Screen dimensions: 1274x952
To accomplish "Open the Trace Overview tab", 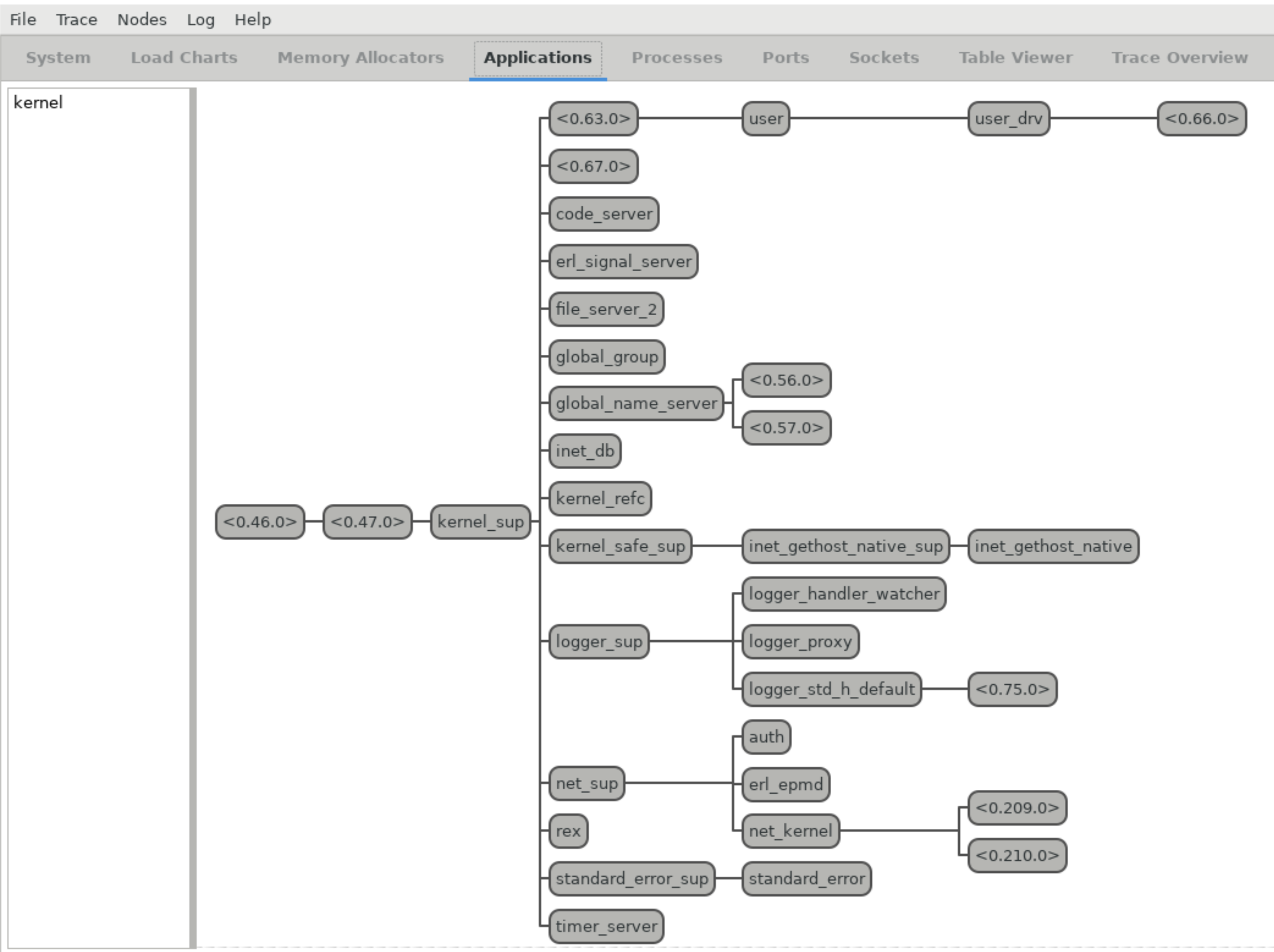I will [1180, 58].
